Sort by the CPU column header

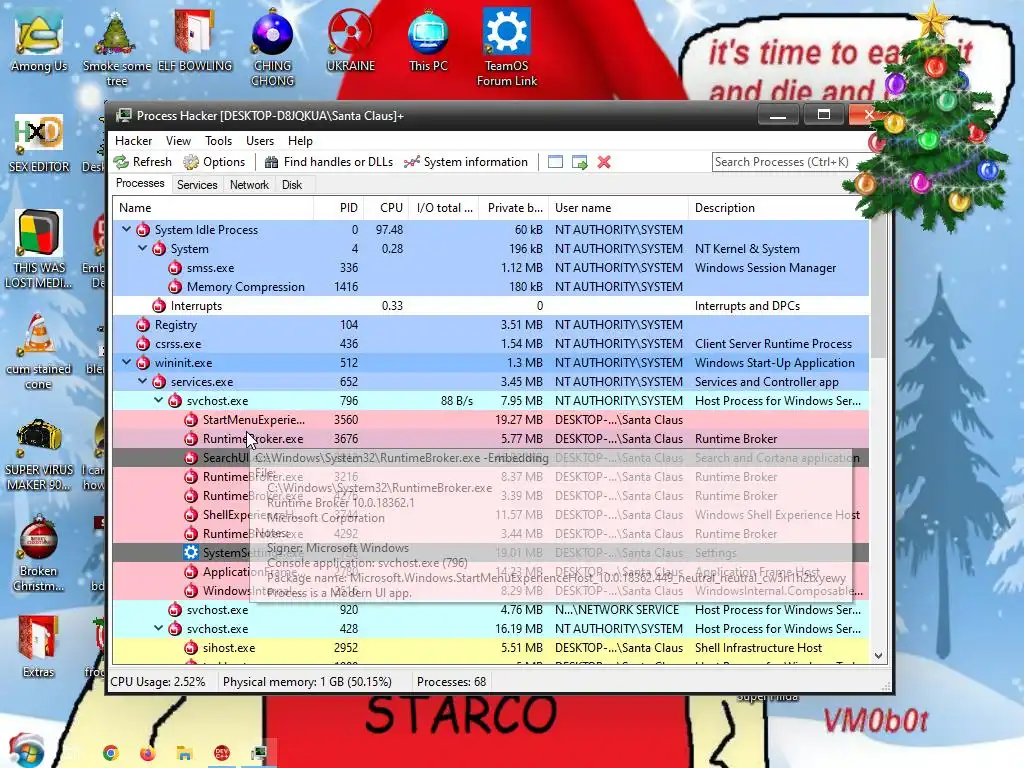(x=387, y=208)
